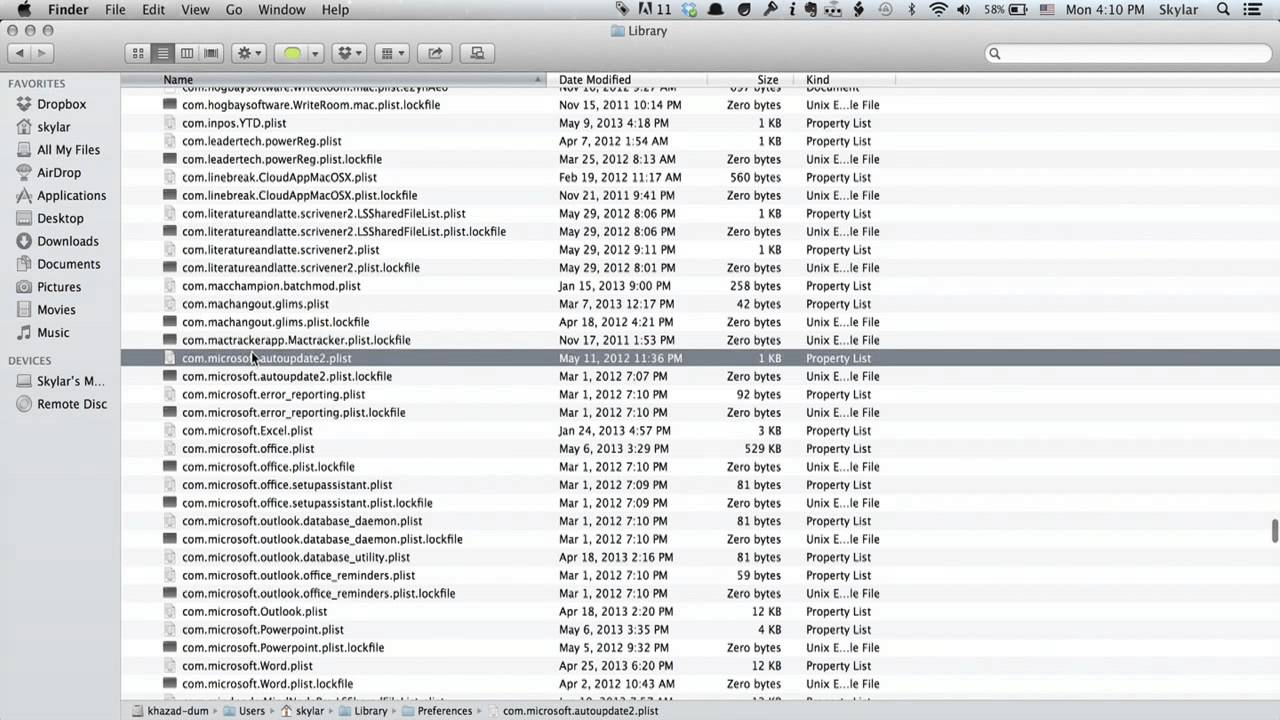Select com.inpos.YTD.plist file
1280x720 pixels.
pyautogui.click(x=234, y=123)
